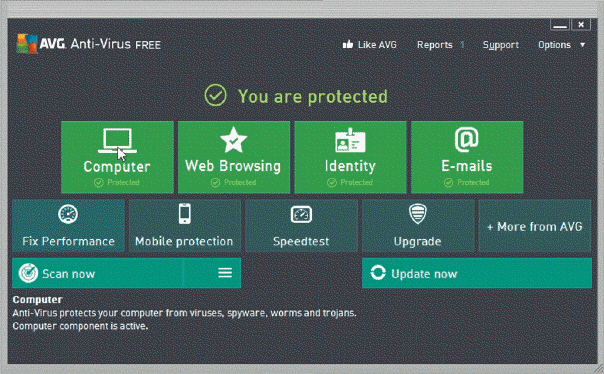Click the Protected checkmark under E-mails
Viewport: 604px width, 374px height.
[x=448, y=183]
